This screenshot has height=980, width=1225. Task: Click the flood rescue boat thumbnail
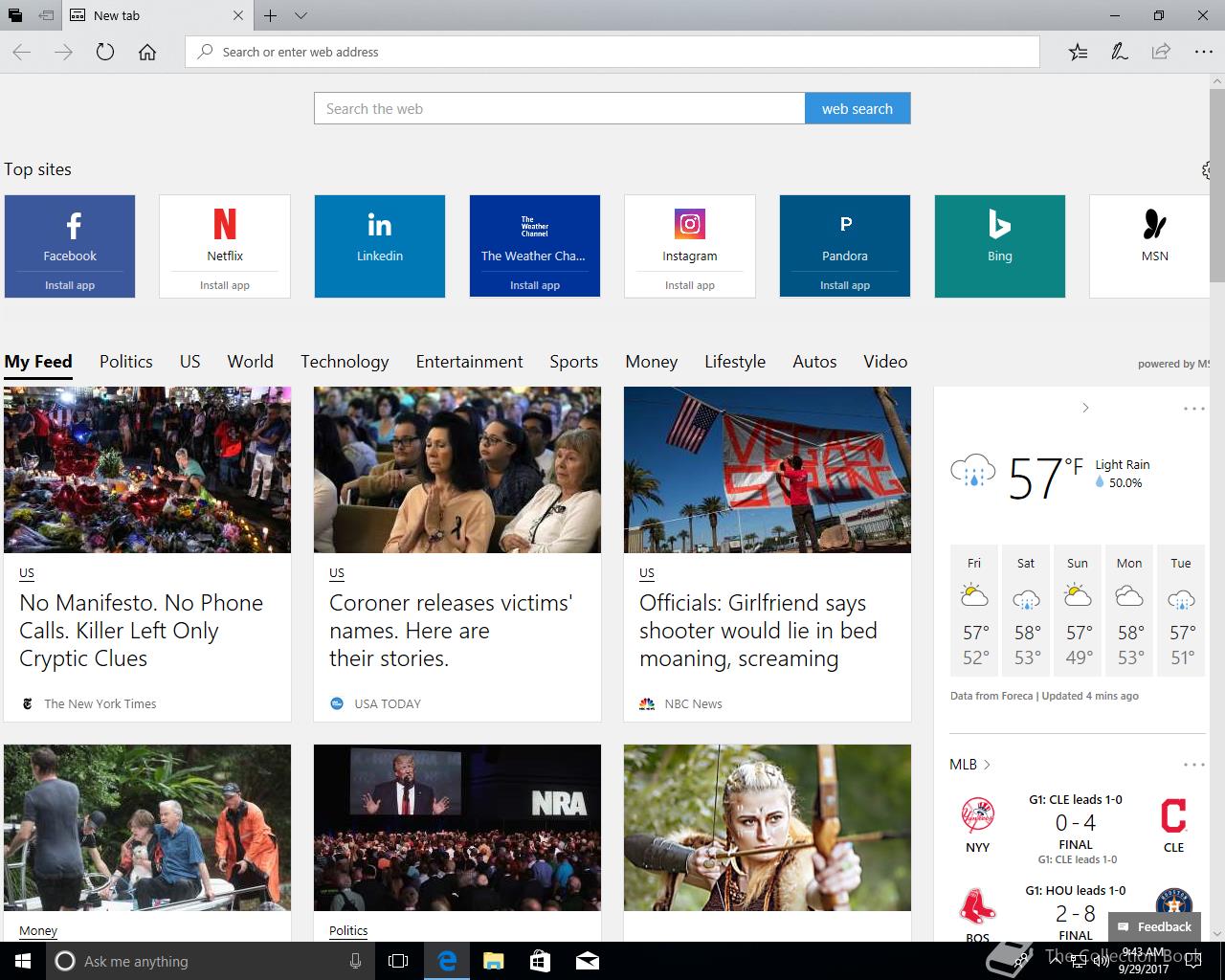(x=147, y=827)
